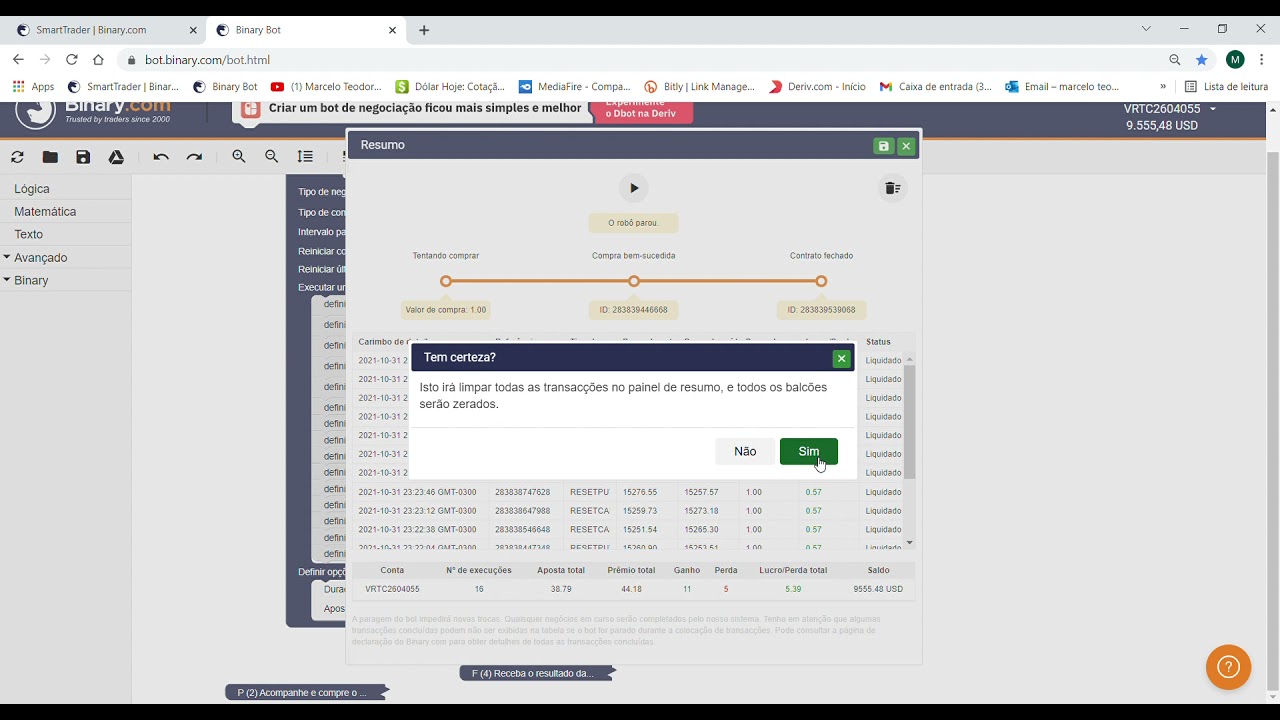Image resolution: width=1280 pixels, height=720 pixels.
Task: Reload the current page
Action: click(72, 60)
